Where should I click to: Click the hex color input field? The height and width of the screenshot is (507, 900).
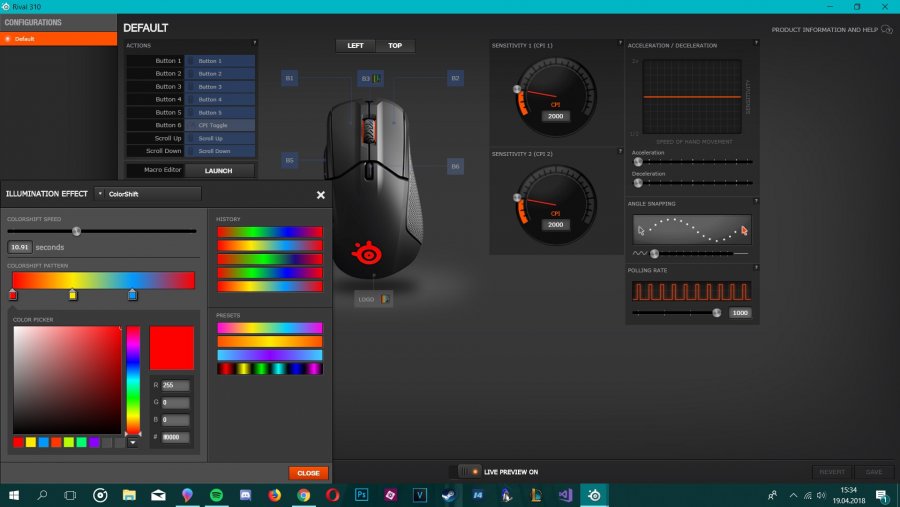(x=175, y=437)
